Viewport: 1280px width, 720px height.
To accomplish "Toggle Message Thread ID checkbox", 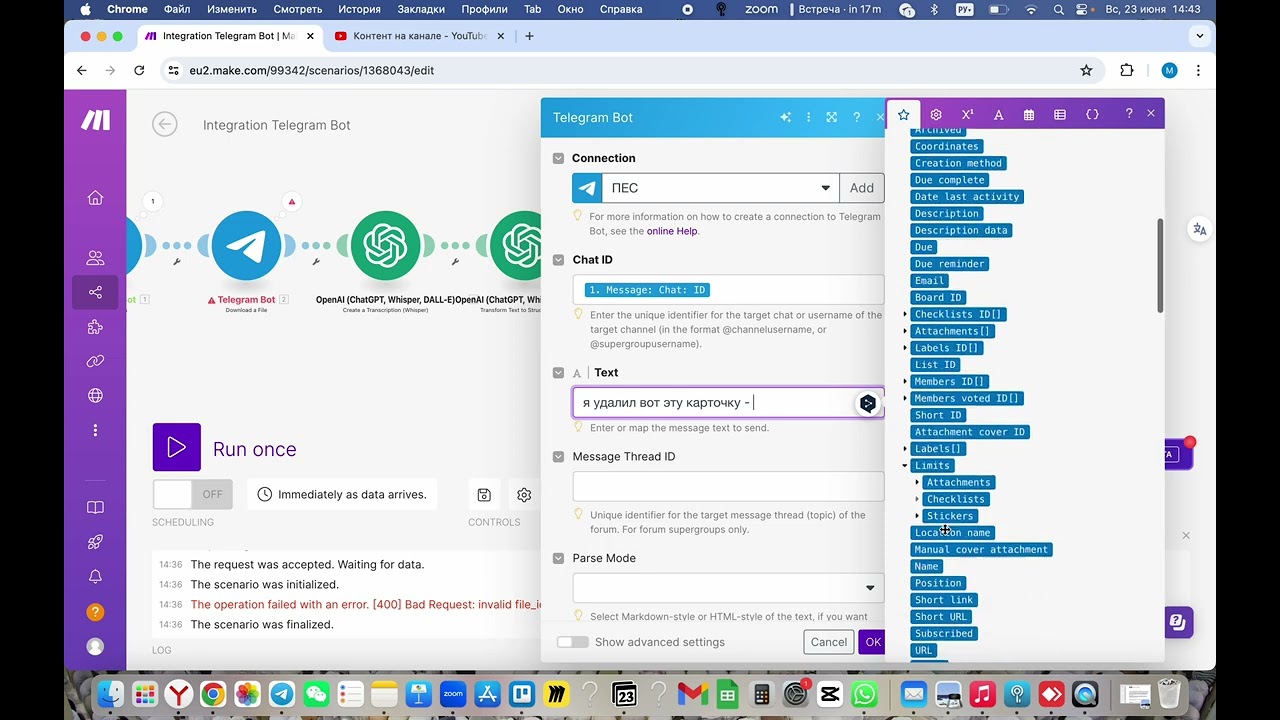I will (559, 457).
